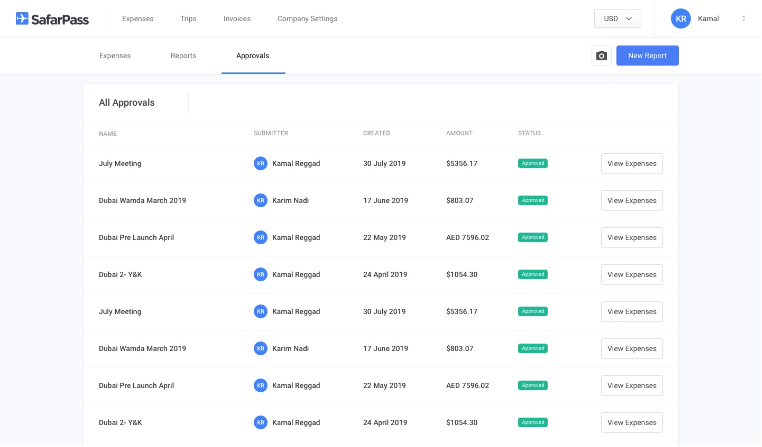View Expenses for first July Meeting row

pos(632,163)
